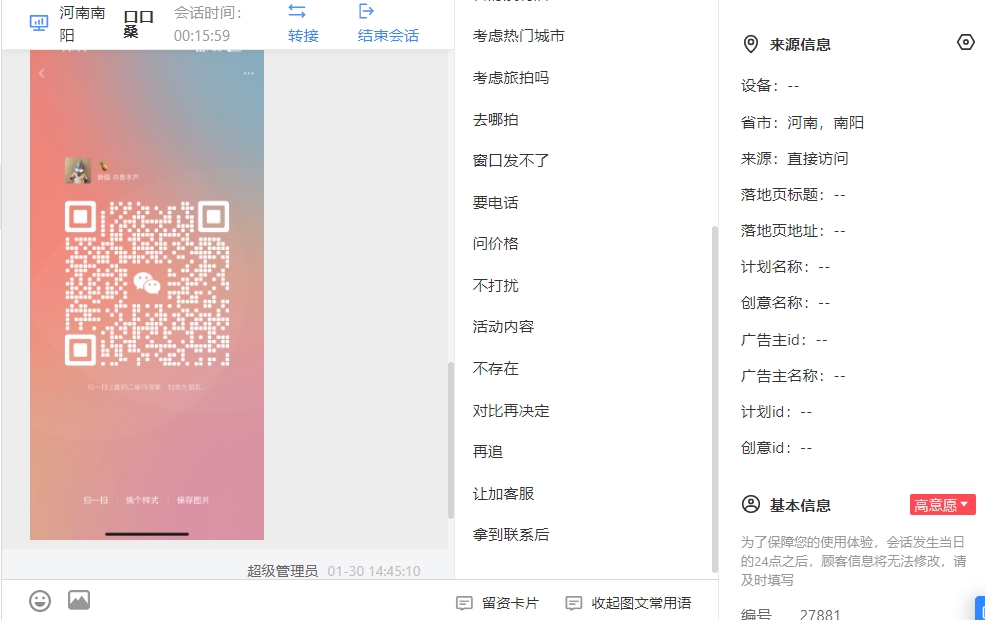Click the 省市: 河南, 南阳 source line
The width and height of the screenshot is (985, 620).
tap(802, 122)
